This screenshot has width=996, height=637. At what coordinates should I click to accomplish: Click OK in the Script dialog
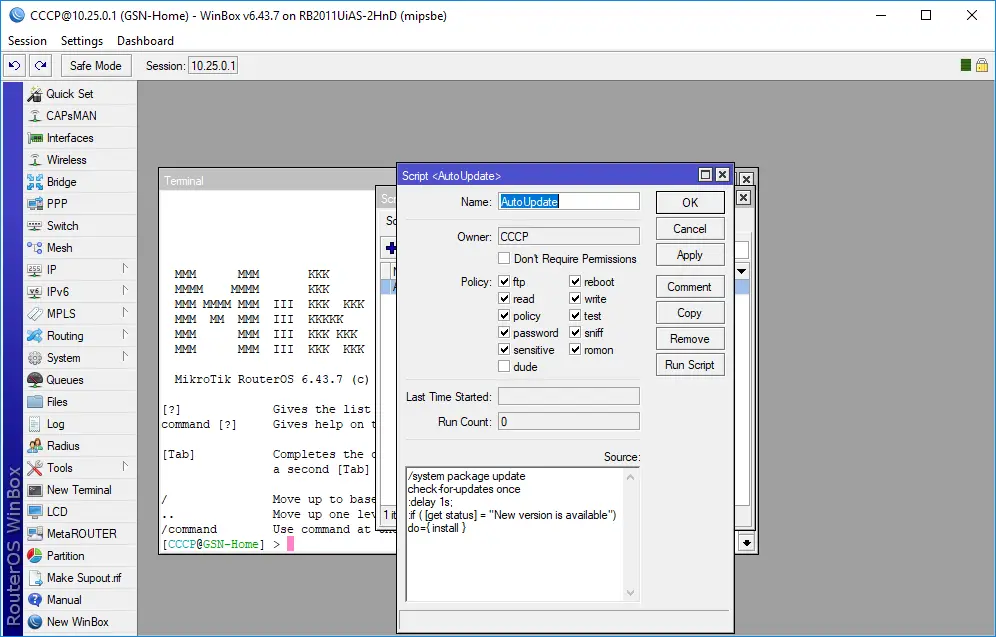pyautogui.click(x=690, y=203)
